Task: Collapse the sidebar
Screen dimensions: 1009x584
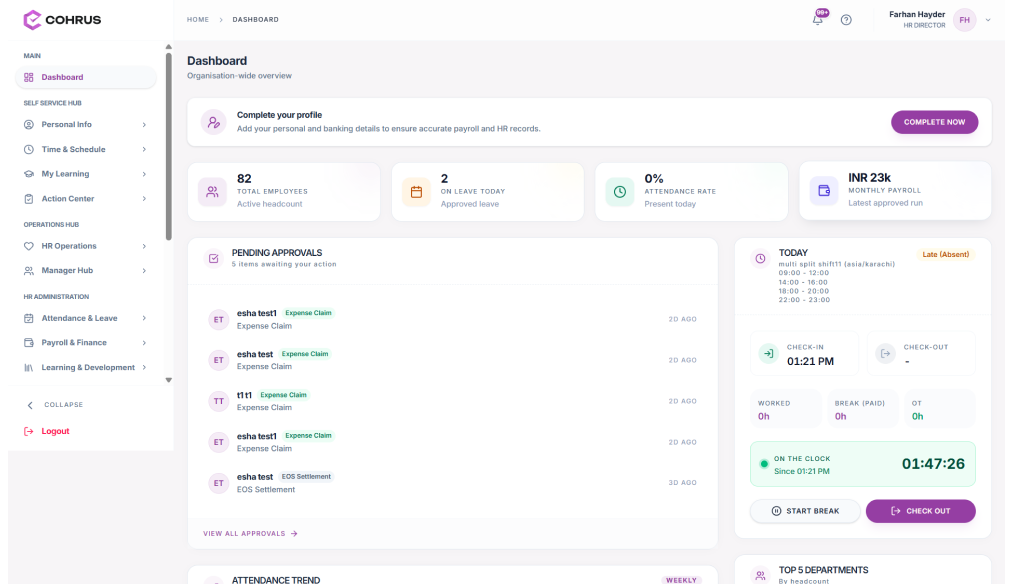Action: [x=55, y=405]
